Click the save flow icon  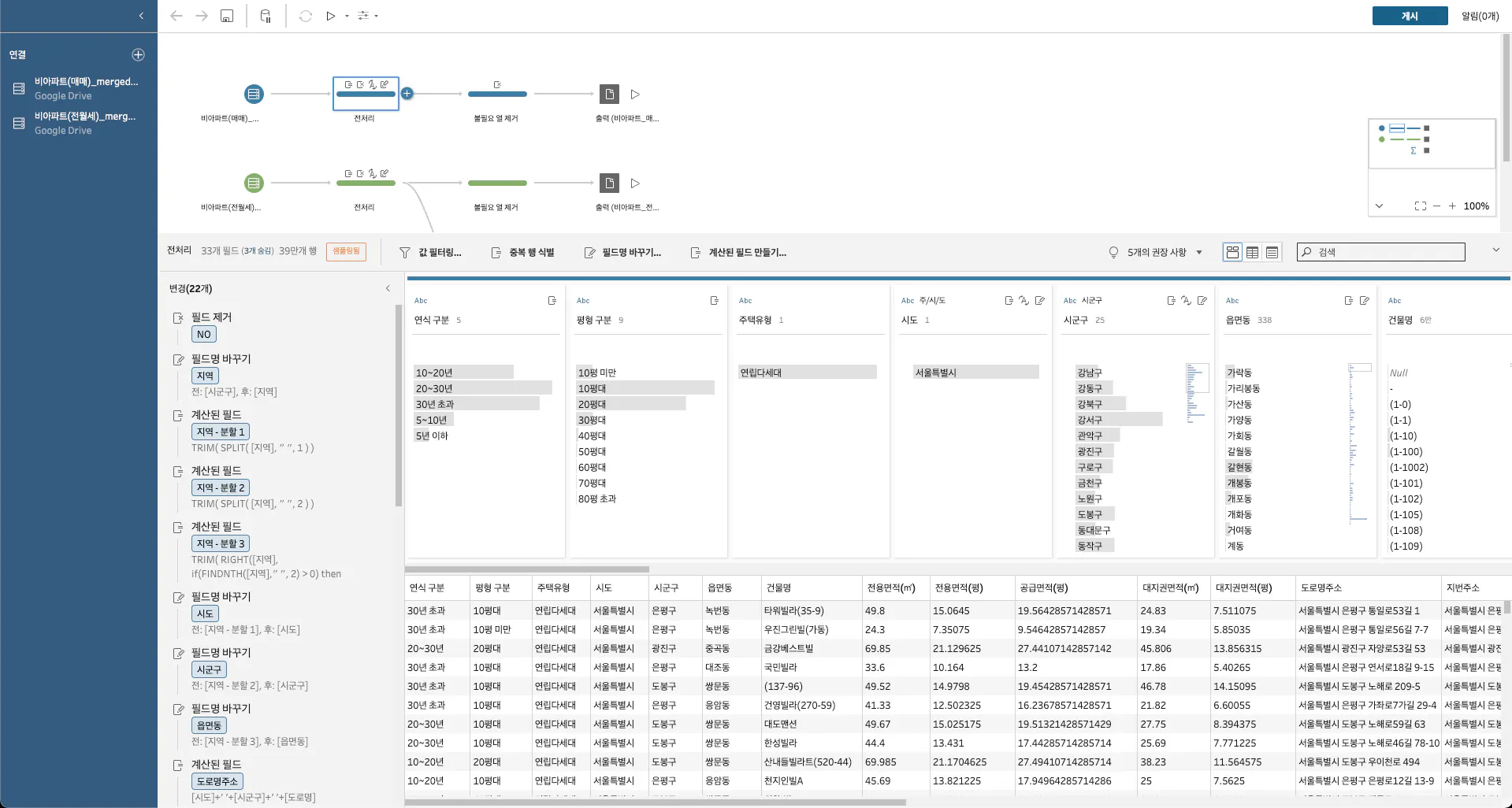227,16
